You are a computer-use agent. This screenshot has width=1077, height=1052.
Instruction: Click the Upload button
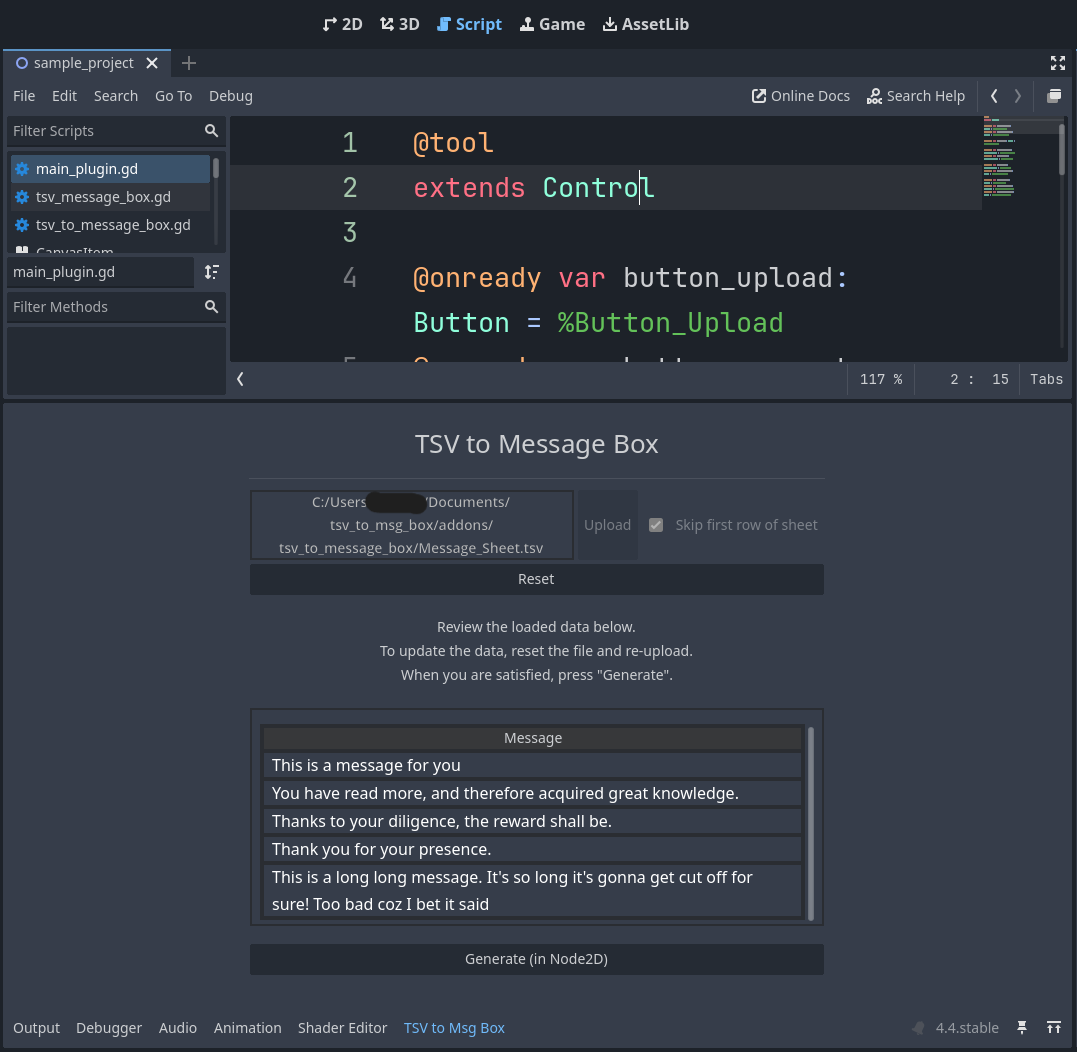pos(608,525)
